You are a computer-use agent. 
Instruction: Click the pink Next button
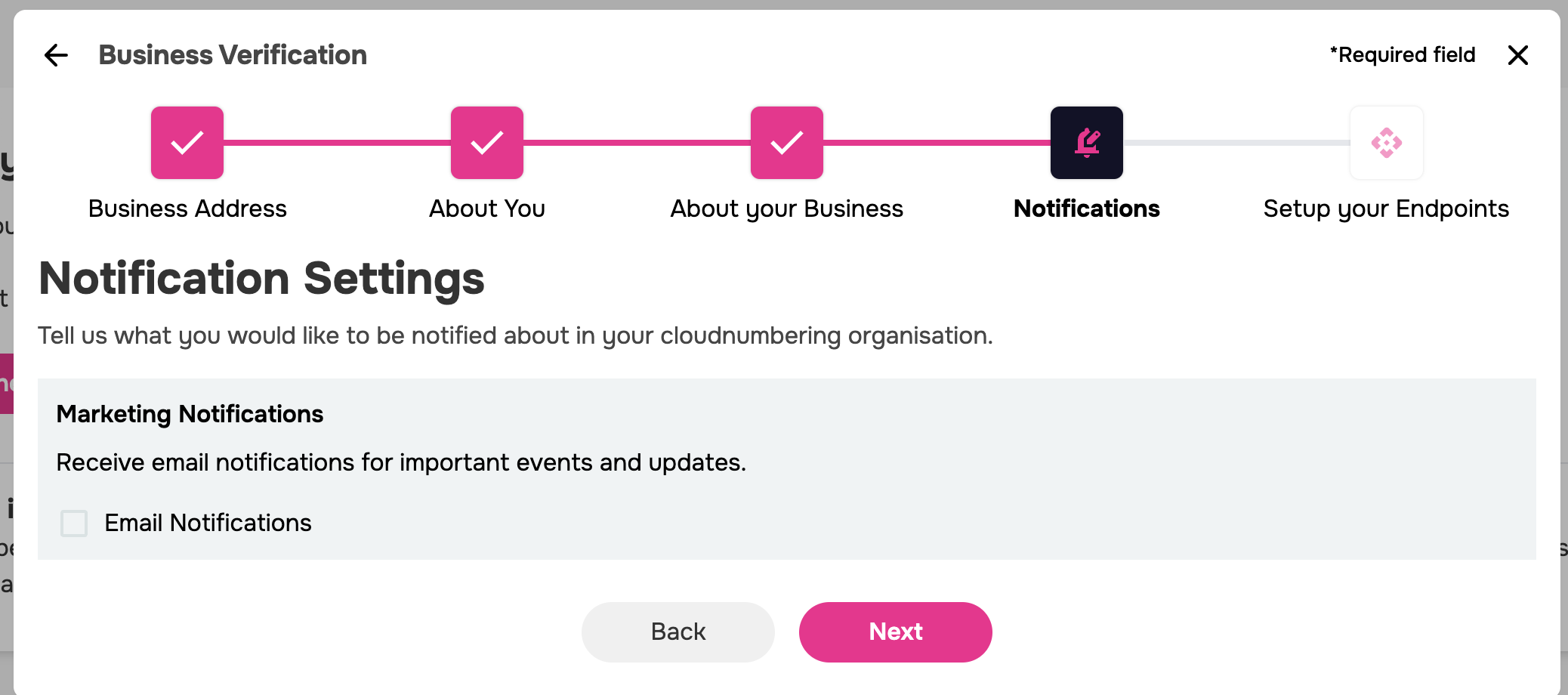tap(896, 632)
